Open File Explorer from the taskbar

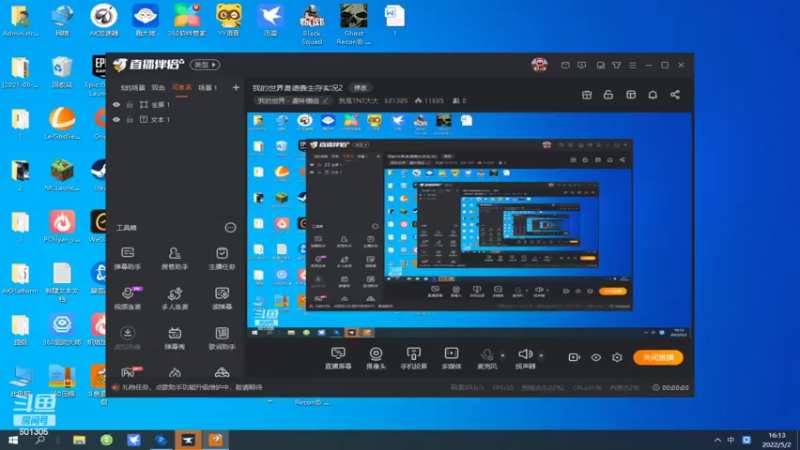coord(79,440)
